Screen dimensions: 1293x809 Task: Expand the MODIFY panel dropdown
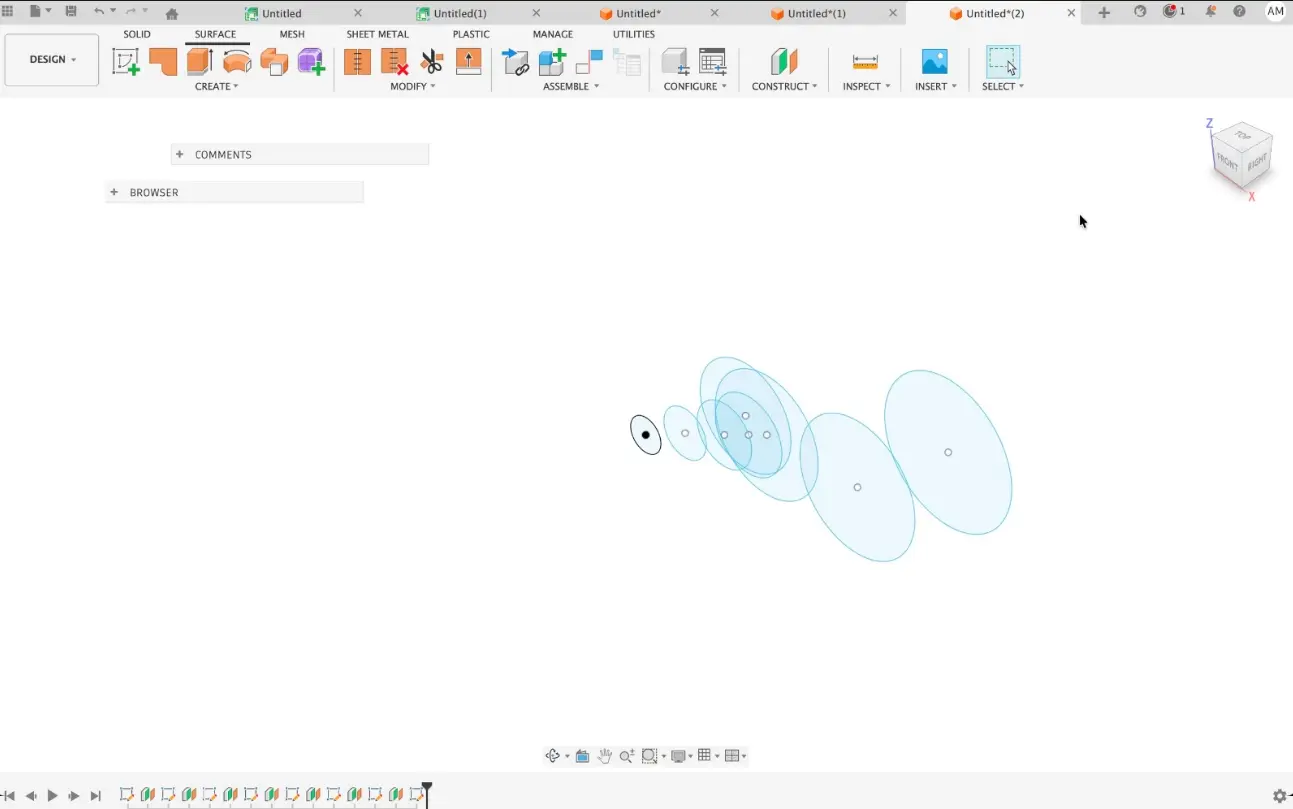(x=412, y=86)
